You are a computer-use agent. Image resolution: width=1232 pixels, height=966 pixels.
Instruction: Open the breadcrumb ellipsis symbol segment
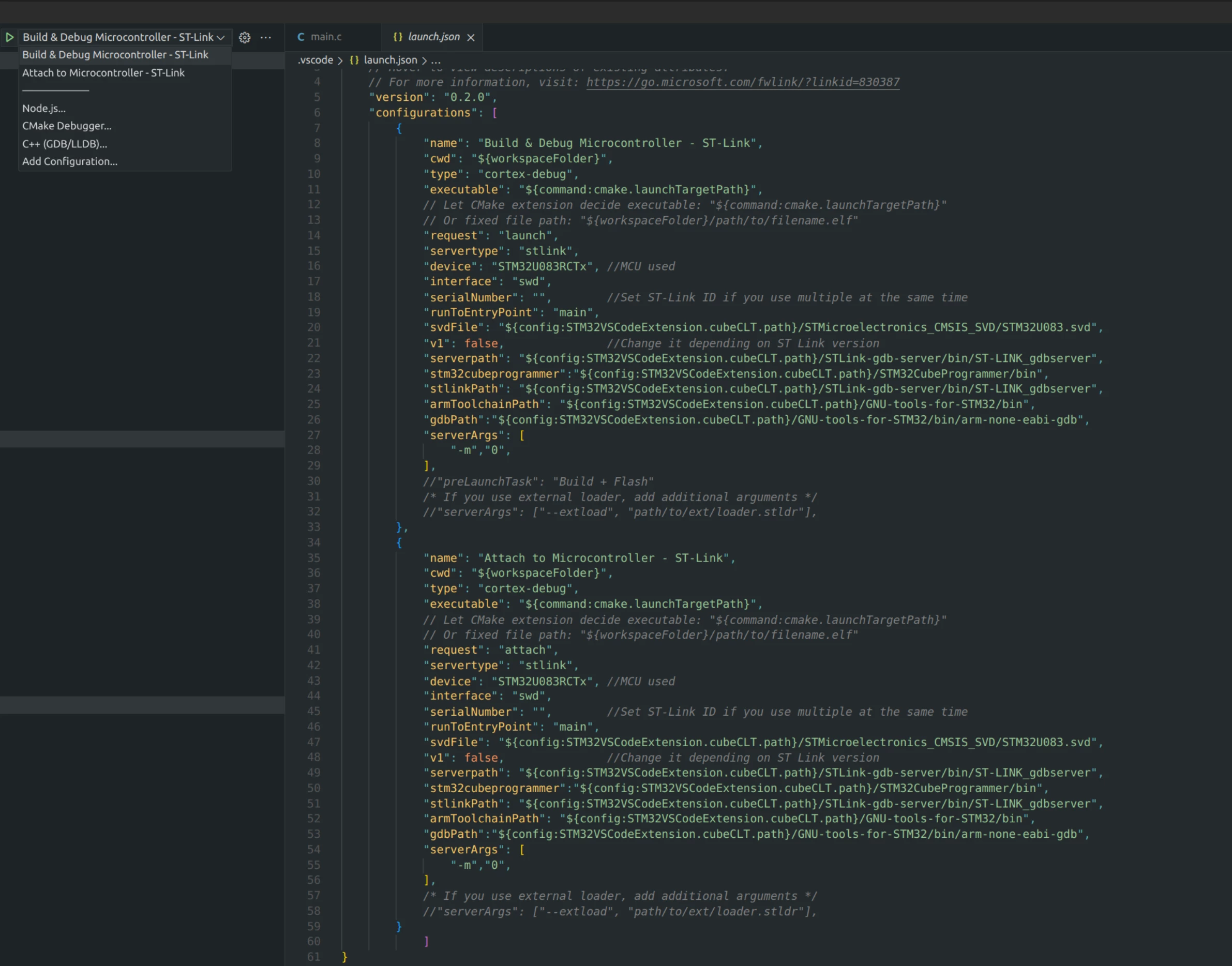coord(435,61)
